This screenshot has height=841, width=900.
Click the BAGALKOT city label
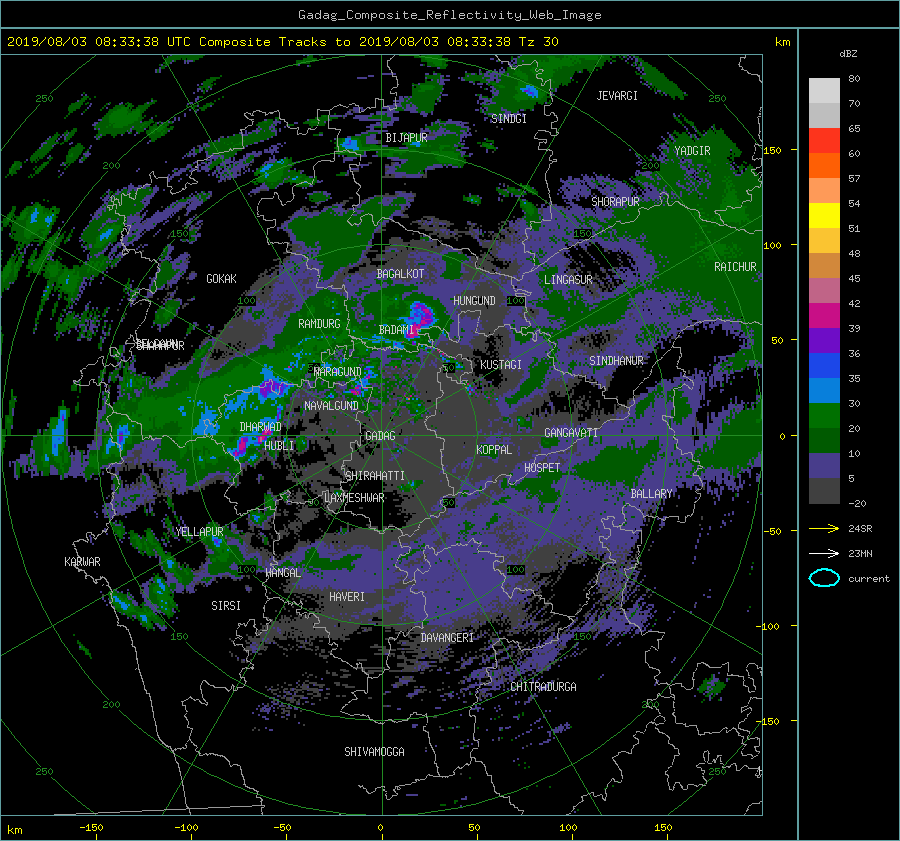tap(400, 274)
